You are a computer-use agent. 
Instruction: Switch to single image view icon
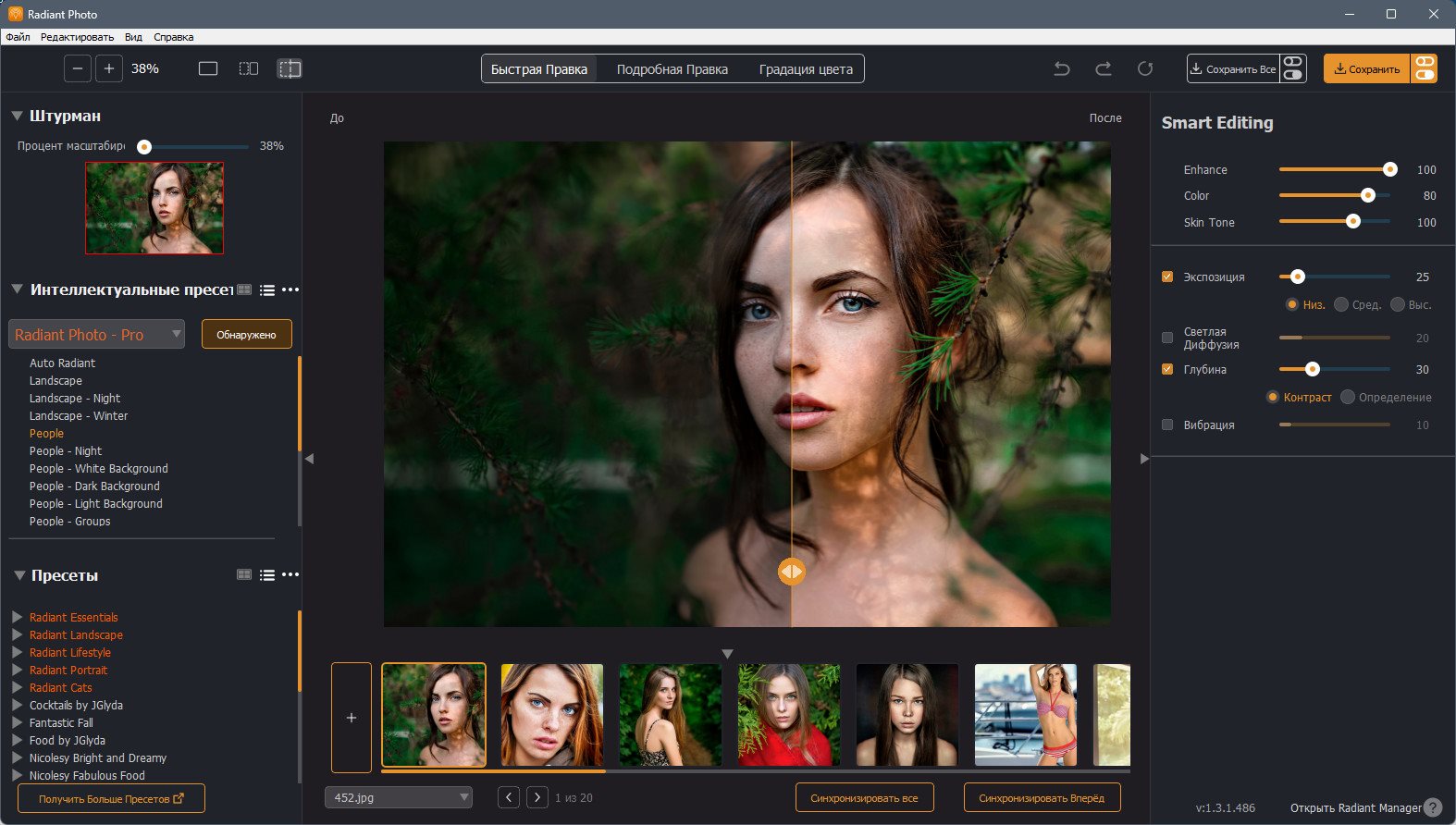point(208,68)
